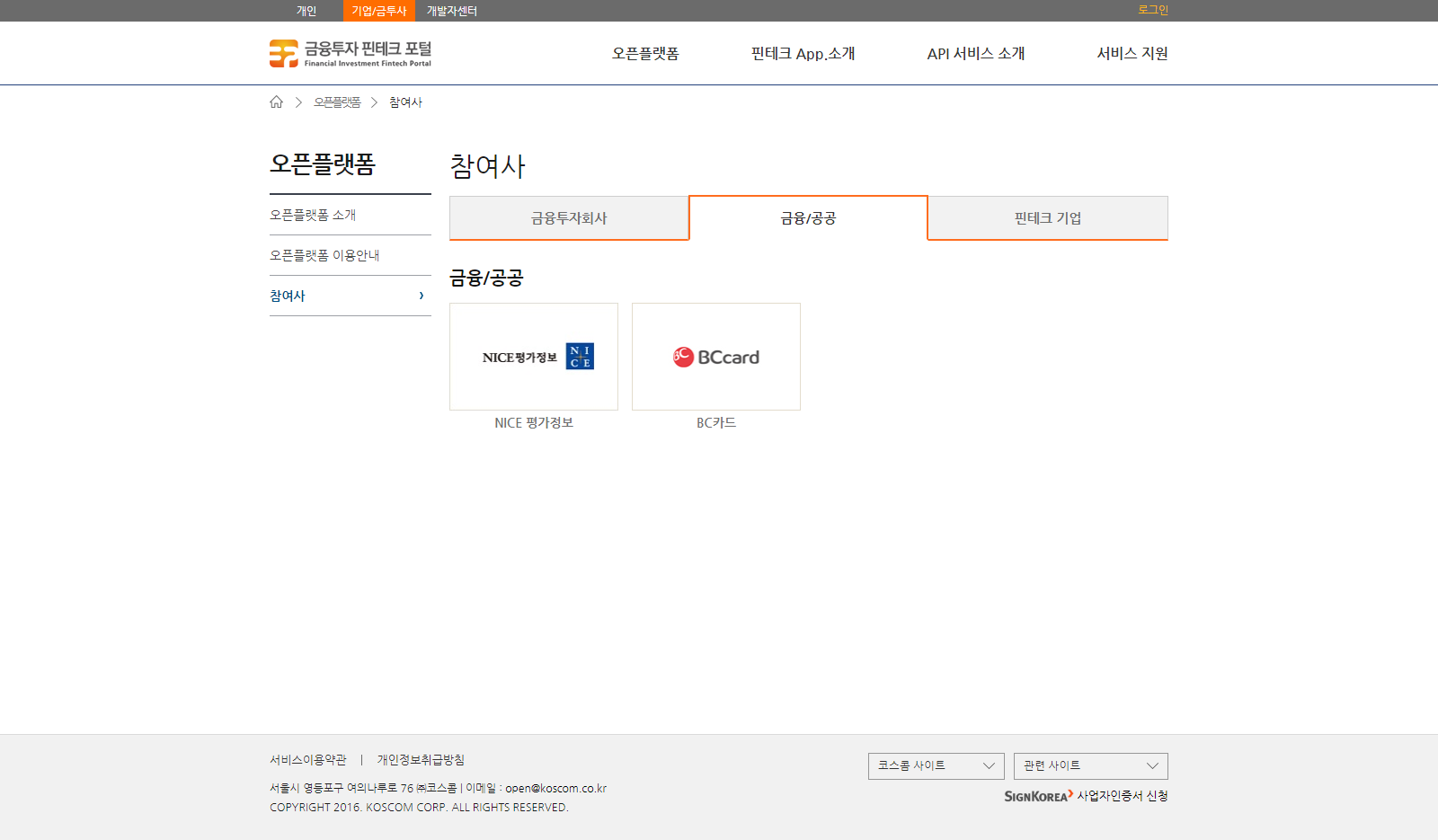Screen dimensions: 1438x840
Task: Open the 개인정보취급방침 footer link
Action: pos(421,760)
